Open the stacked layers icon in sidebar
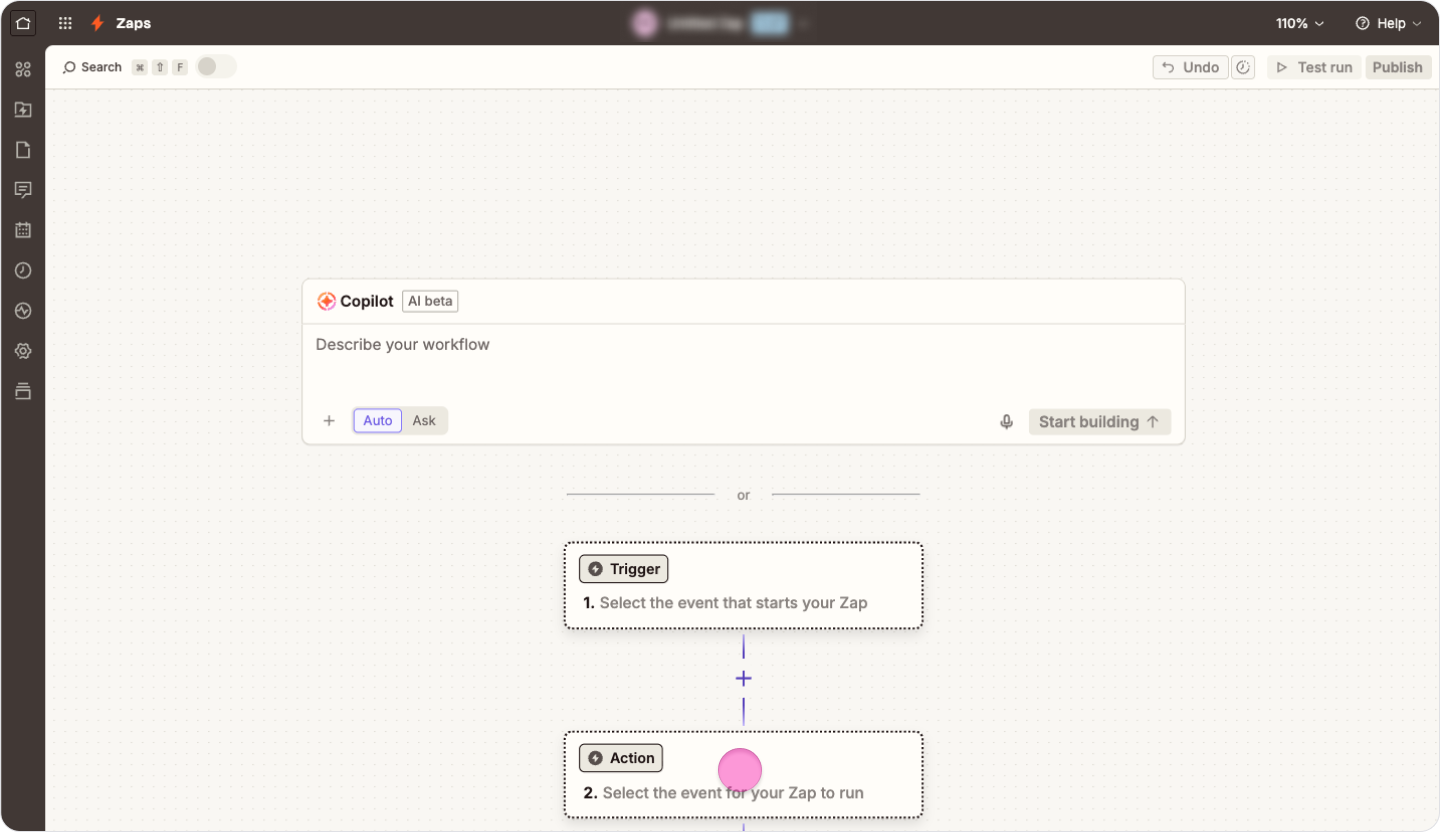 click(23, 391)
